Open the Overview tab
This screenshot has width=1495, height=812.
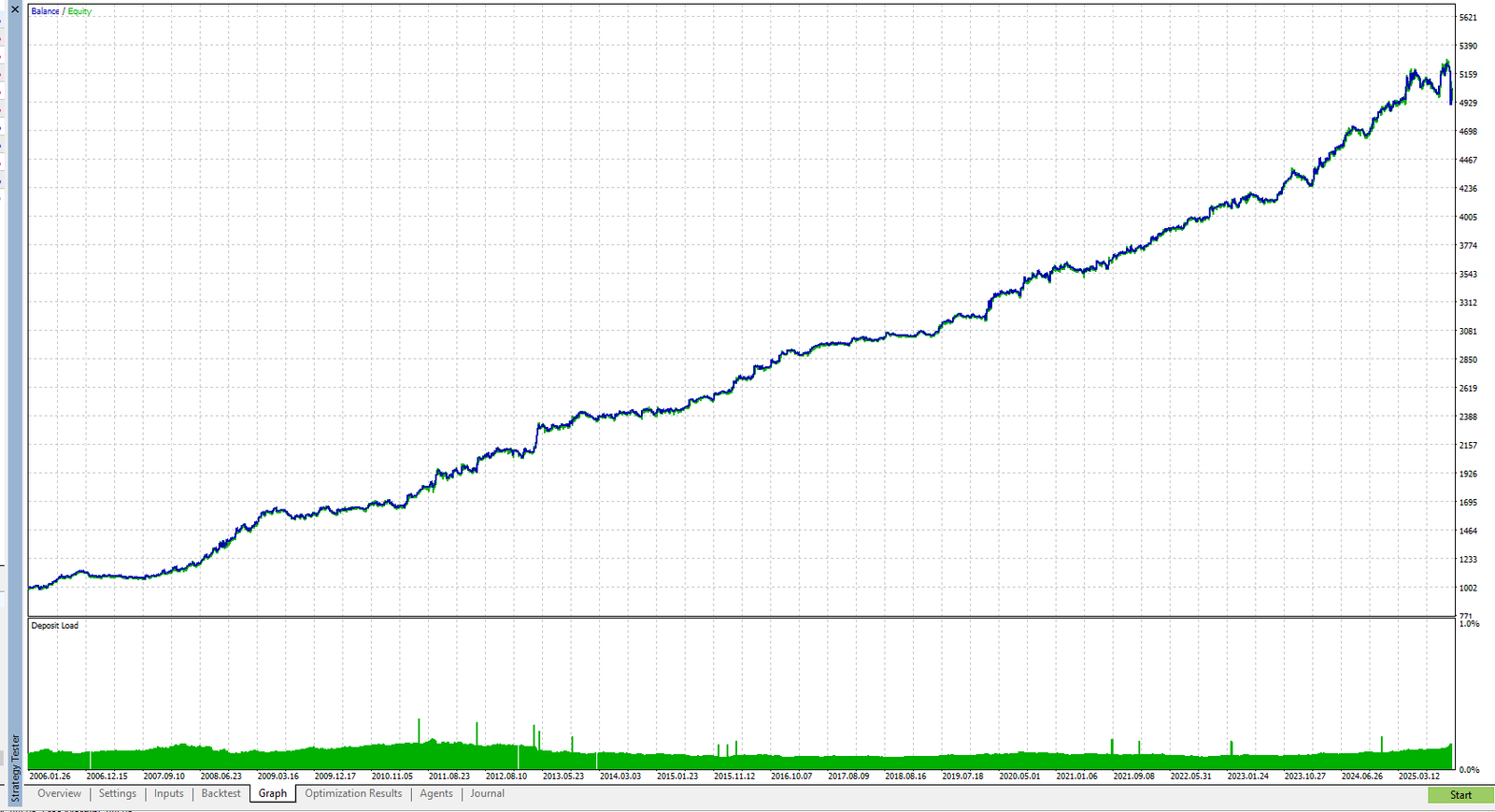[x=59, y=793]
